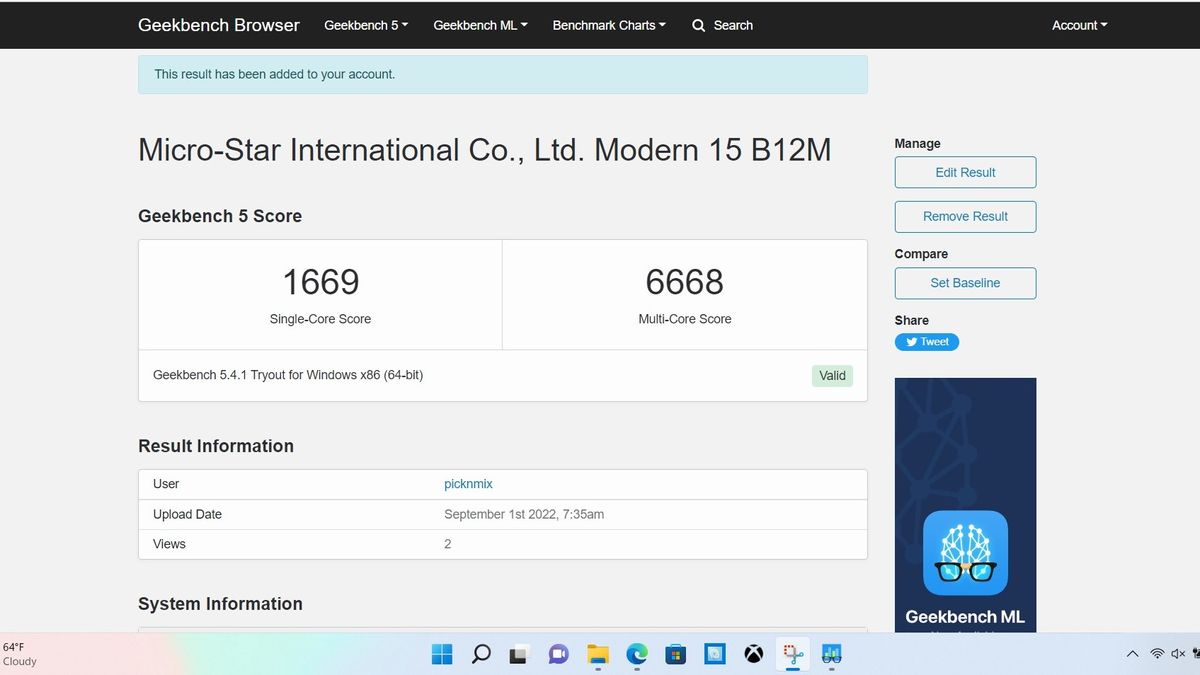
Task: Open the picknmix user profile link
Action: [468, 484]
